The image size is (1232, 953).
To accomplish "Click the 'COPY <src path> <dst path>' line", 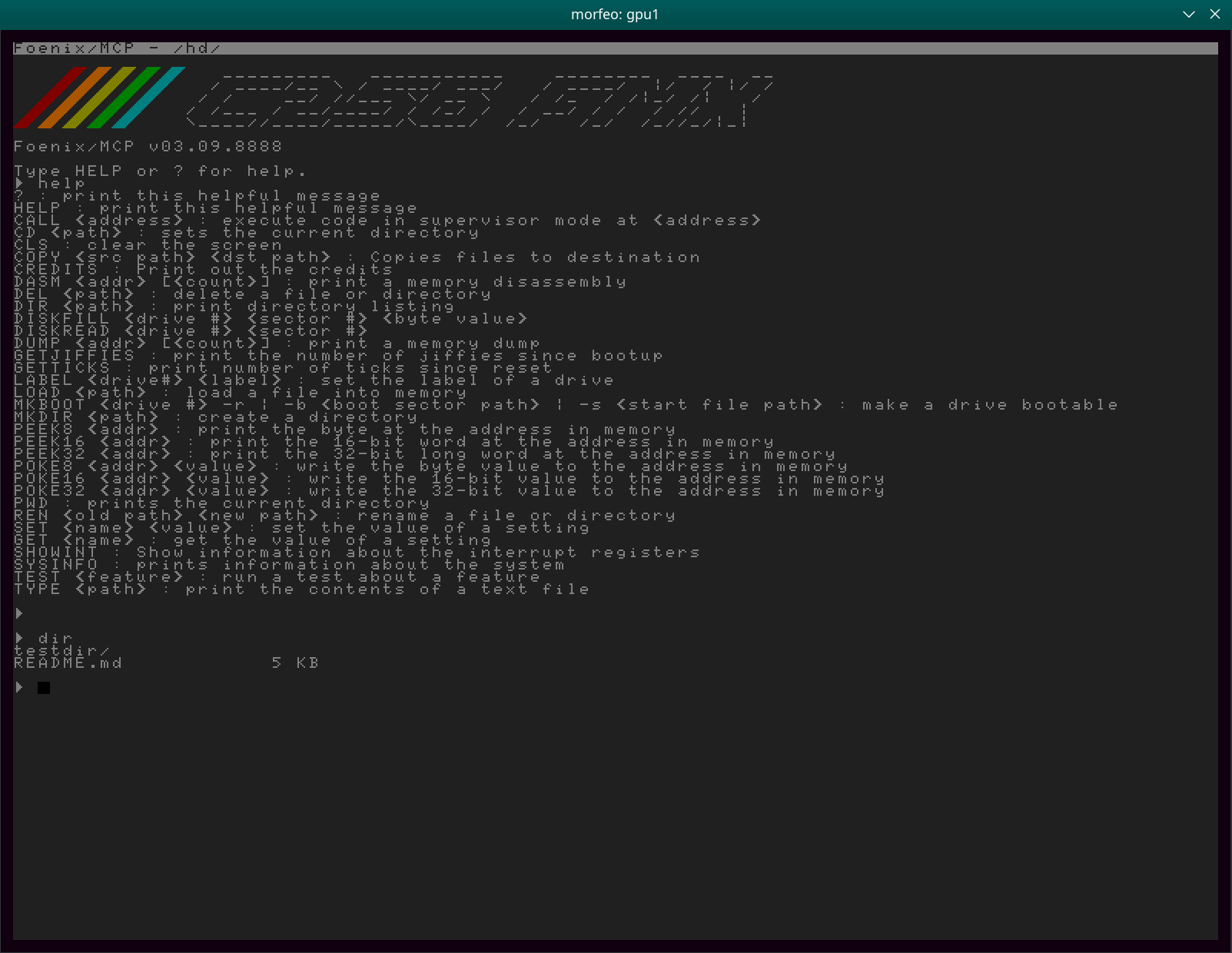I will tap(357, 257).
